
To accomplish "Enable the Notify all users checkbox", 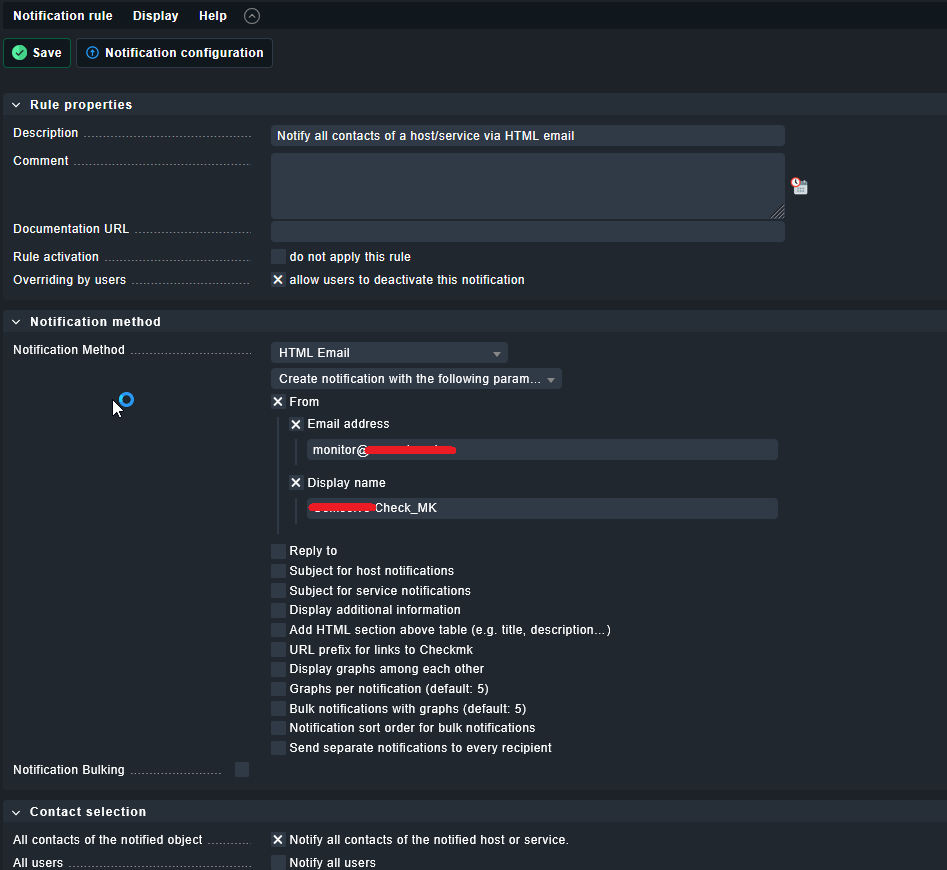I will [278, 862].
